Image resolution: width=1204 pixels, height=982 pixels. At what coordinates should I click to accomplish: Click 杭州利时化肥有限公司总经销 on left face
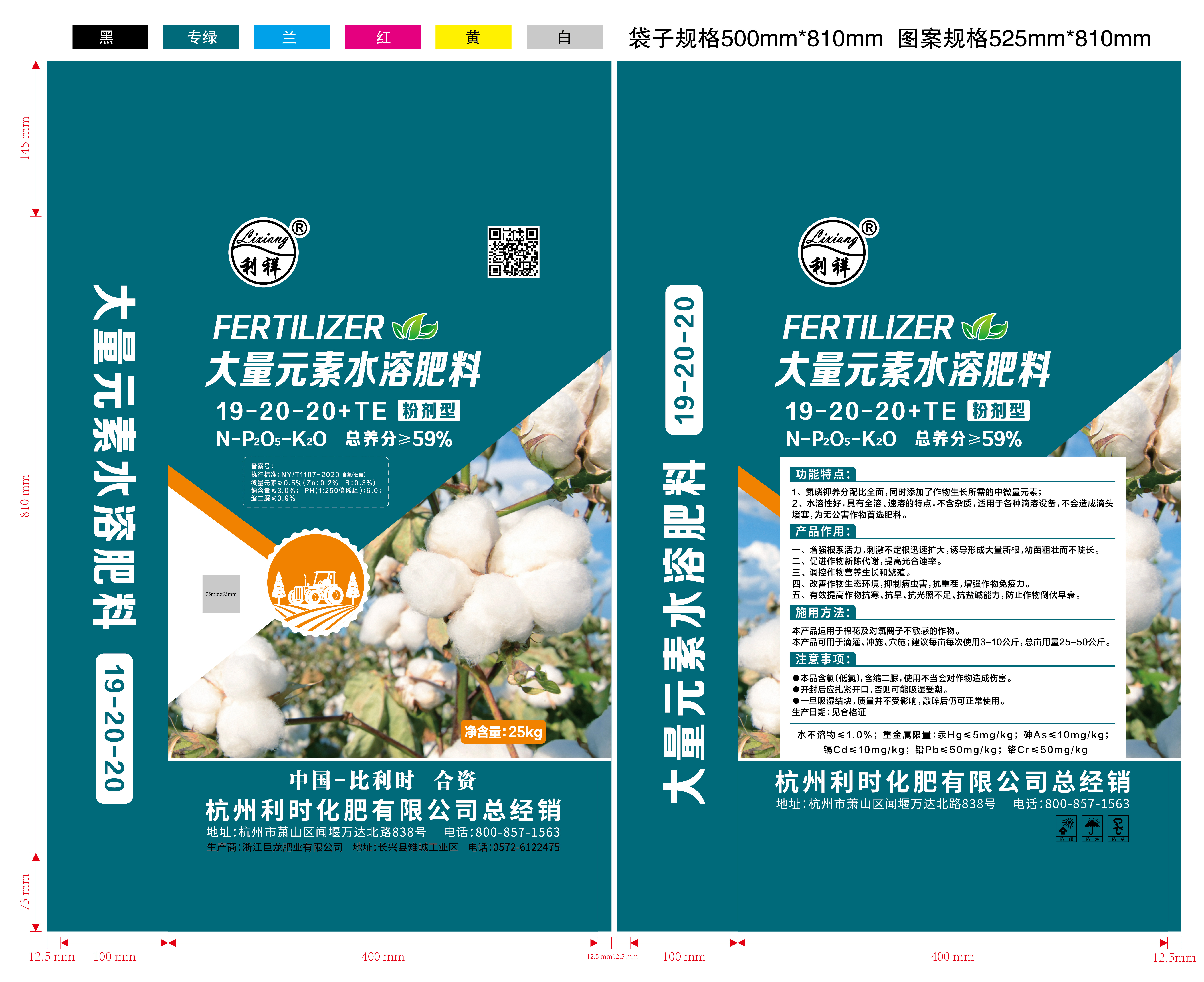pyautogui.click(x=383, y=810)
